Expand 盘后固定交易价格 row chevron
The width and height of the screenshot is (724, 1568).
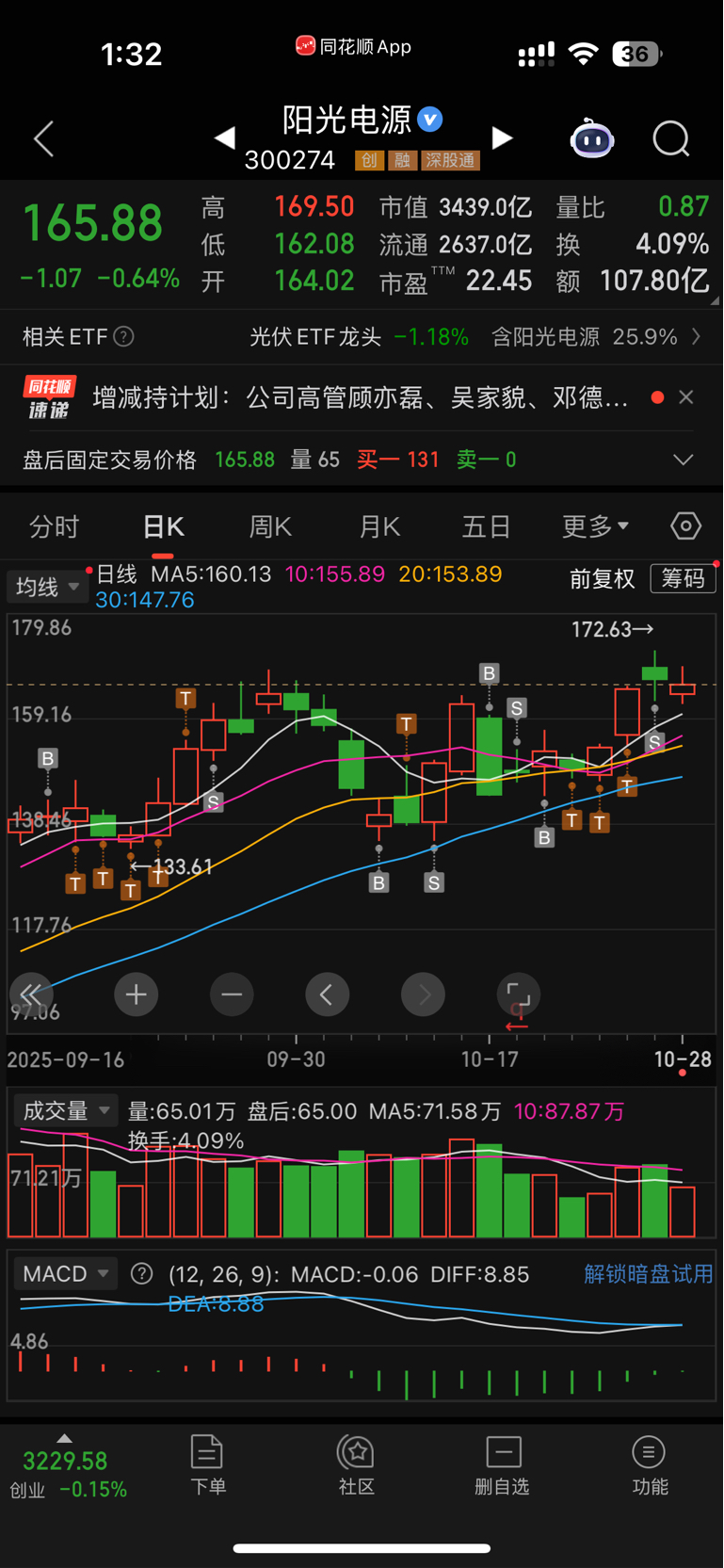(x=684, y=460)
